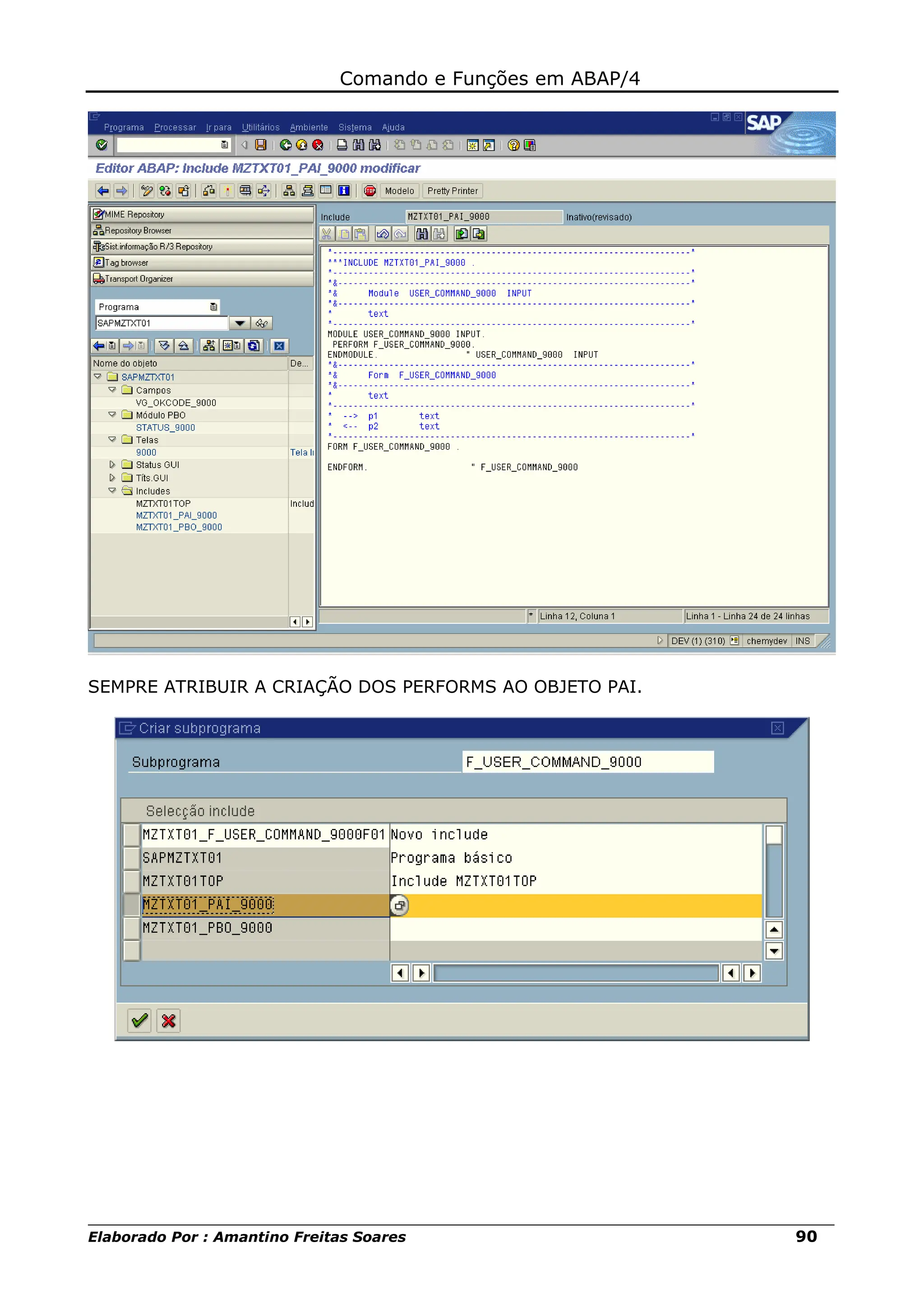
Task: Click the Pretty Printer button
Action: pyautogui.click(x=452, y=191)
